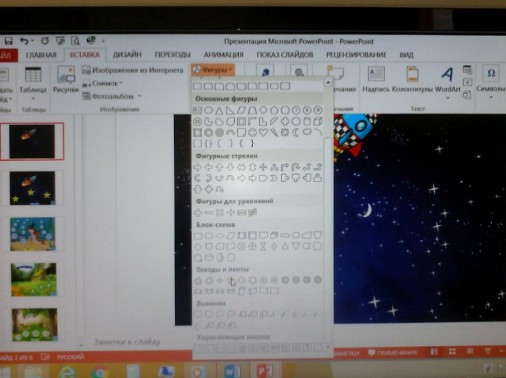Viewport: 506px width, 378px height.
Task: Undo last action with arrow icon
Action: 24,41
